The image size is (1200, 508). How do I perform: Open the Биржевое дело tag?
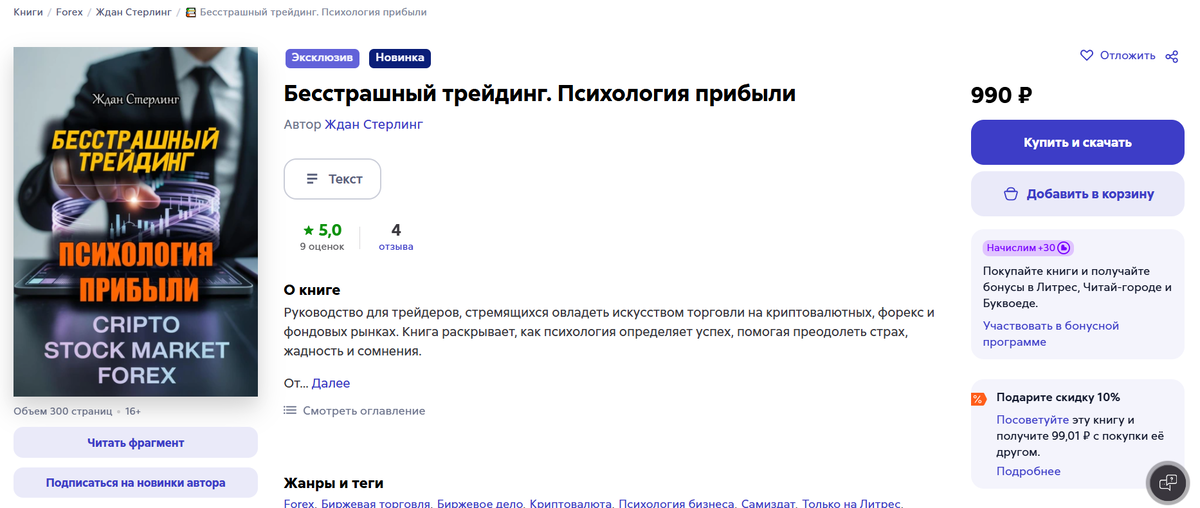pos(480,504)
